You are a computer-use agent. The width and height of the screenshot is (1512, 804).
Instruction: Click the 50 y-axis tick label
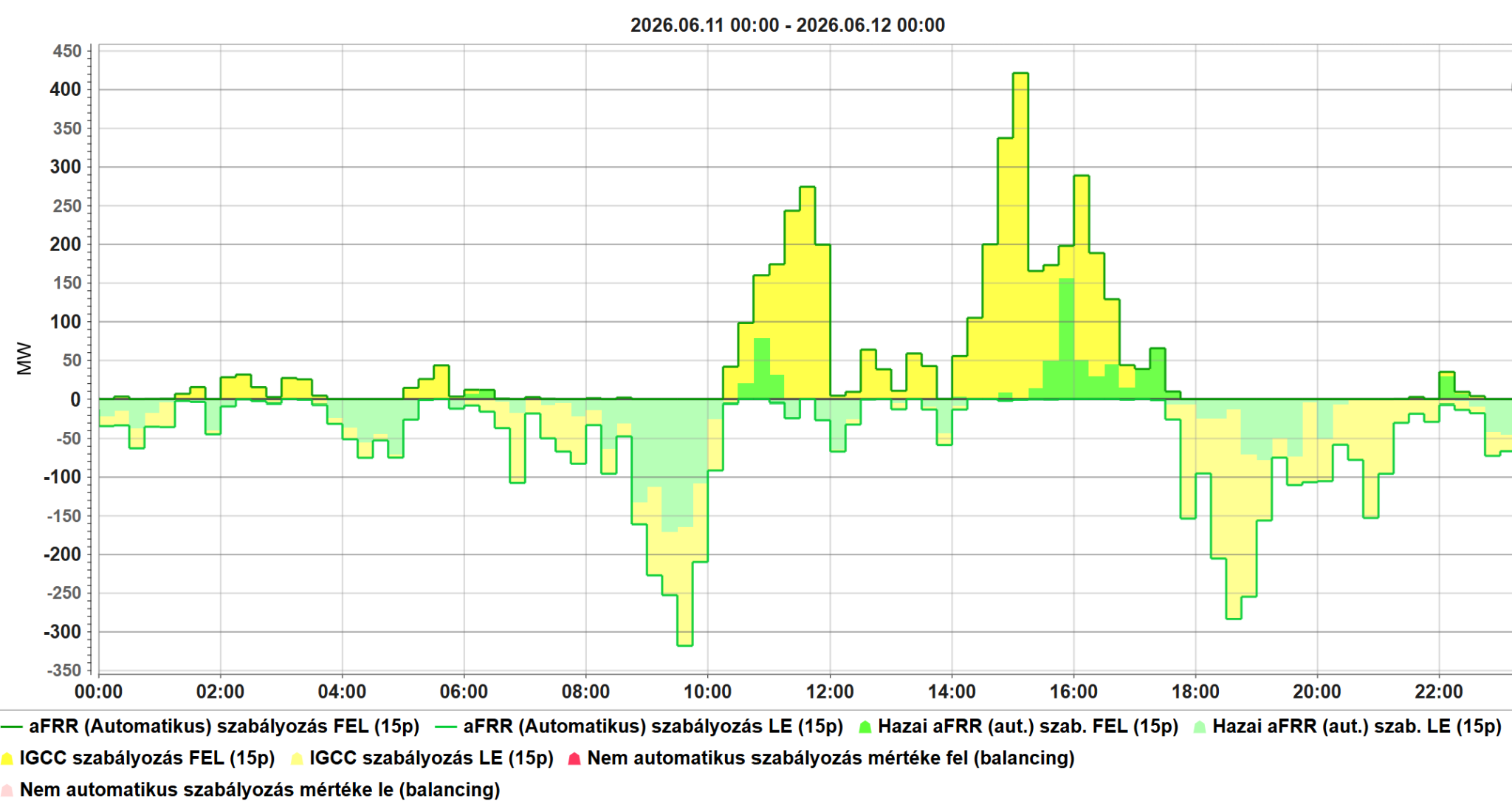(x=72, y=360)
